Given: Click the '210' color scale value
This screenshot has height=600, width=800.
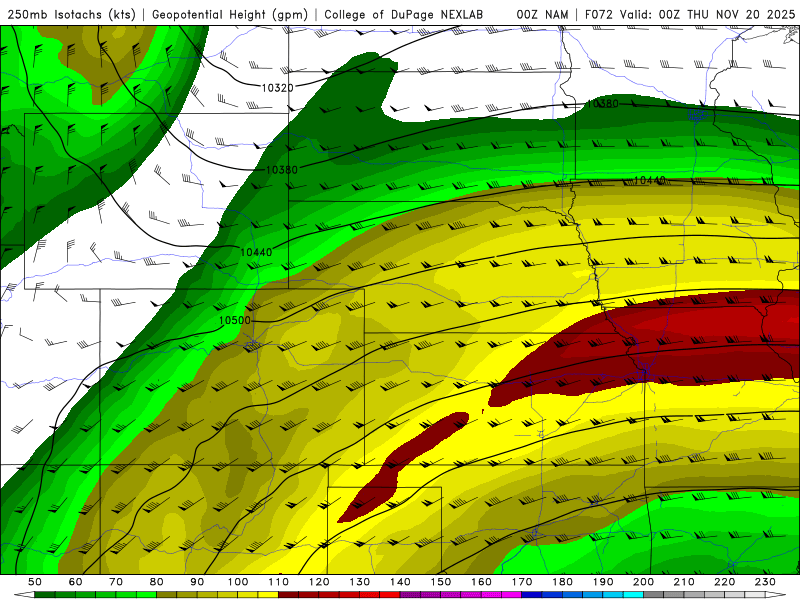Looking at the screenshot, I should (x=684, y=582).
